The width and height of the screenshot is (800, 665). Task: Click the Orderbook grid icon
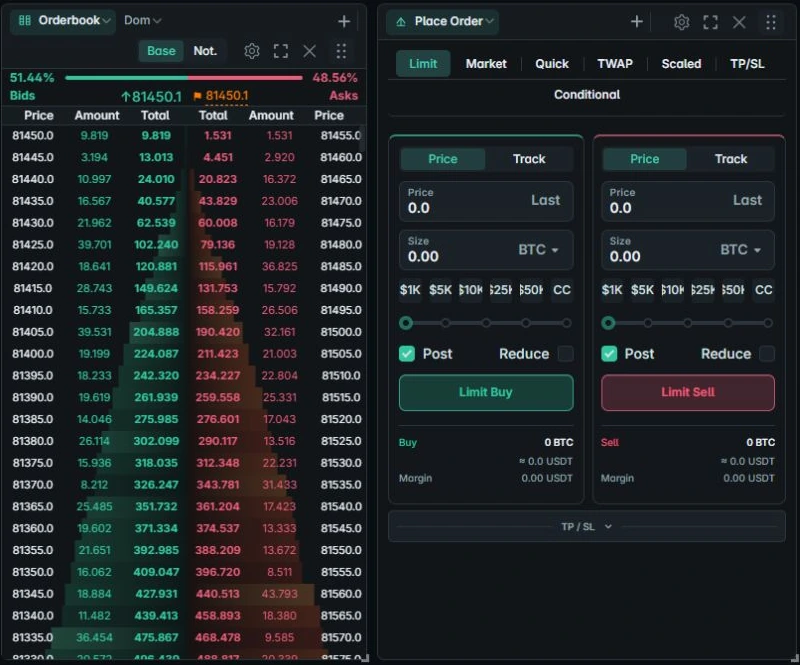[x=24, y=20]
